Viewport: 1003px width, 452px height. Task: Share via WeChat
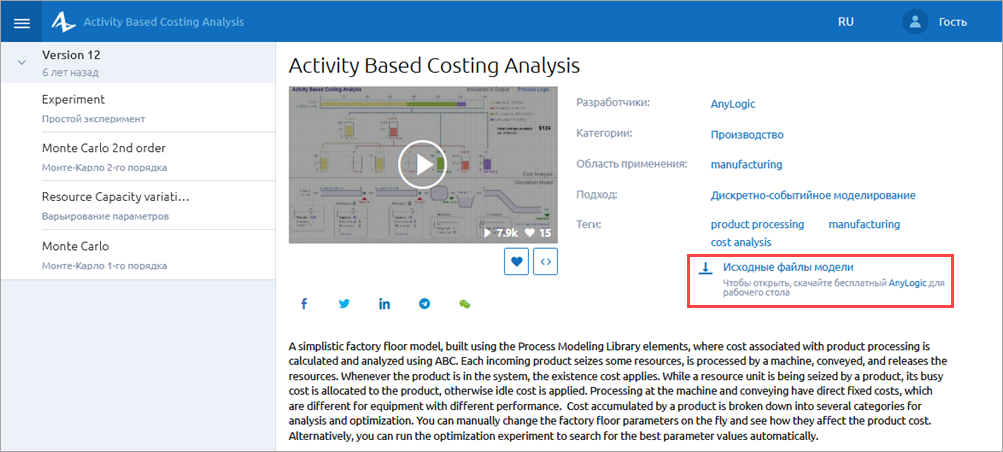(465, 304)
